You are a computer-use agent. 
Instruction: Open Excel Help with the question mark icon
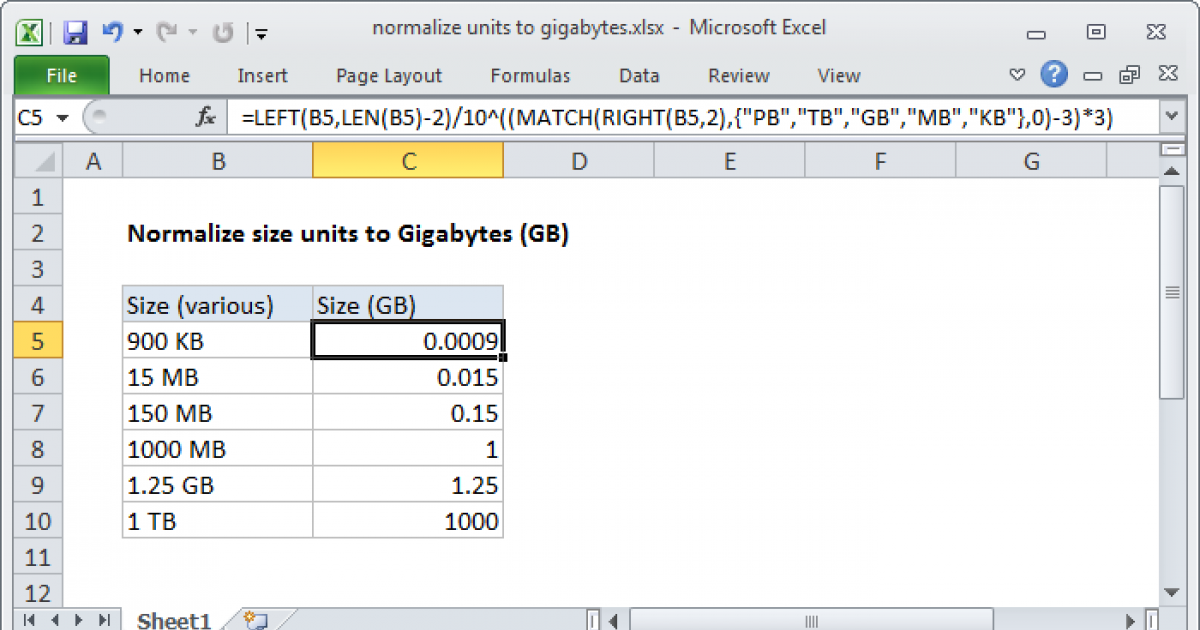[x=1053, y=74]
